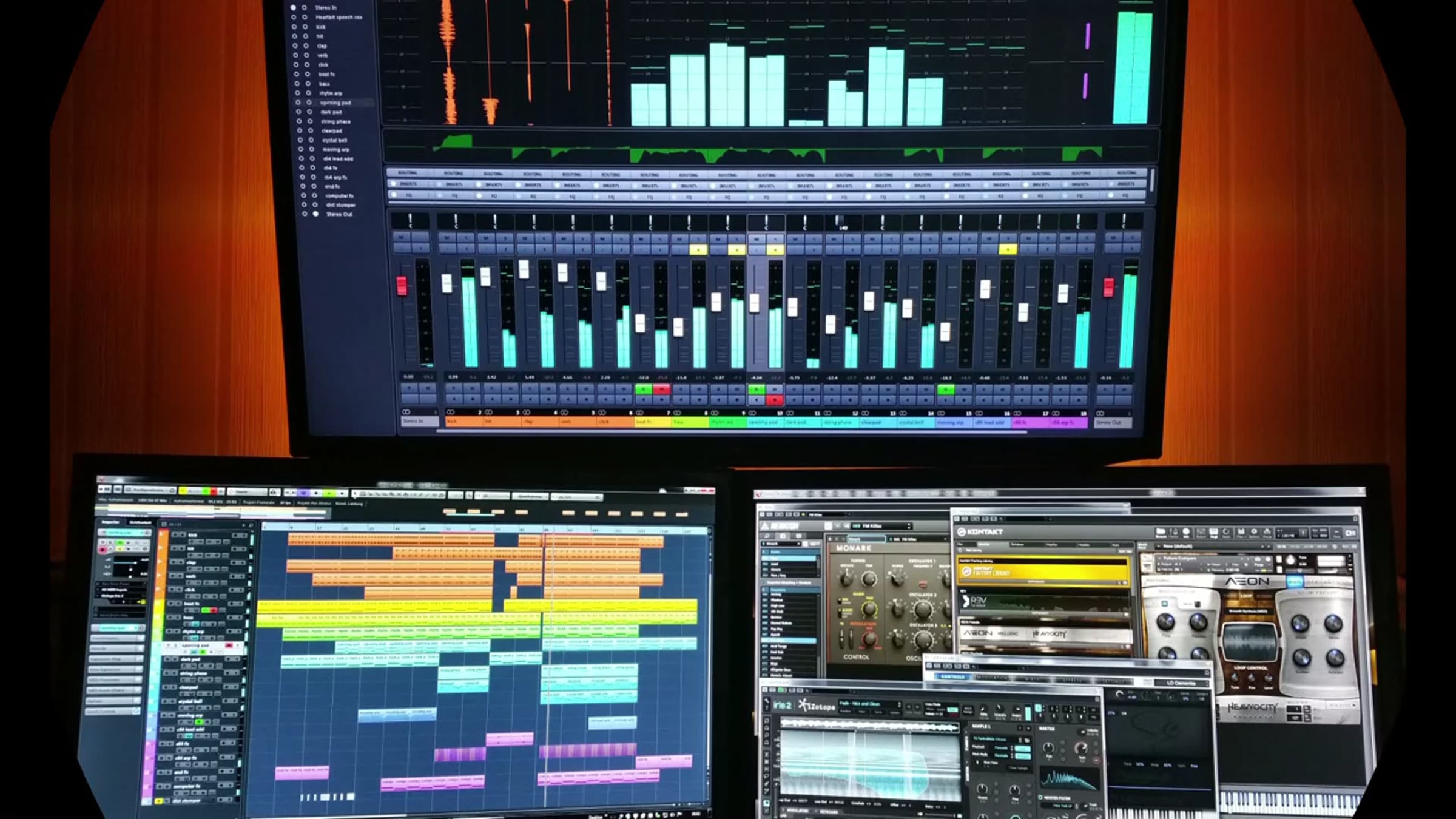This screenshot has height=819, width=1456.
Task: Toggle green read automation on beat fx channel
Action: click(x=643, y=389)
